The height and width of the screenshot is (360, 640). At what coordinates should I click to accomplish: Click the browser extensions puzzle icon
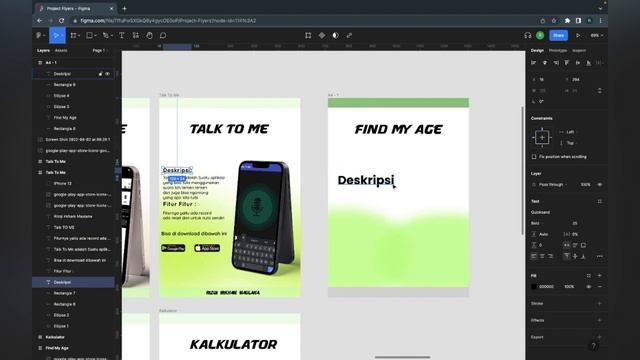567,20
